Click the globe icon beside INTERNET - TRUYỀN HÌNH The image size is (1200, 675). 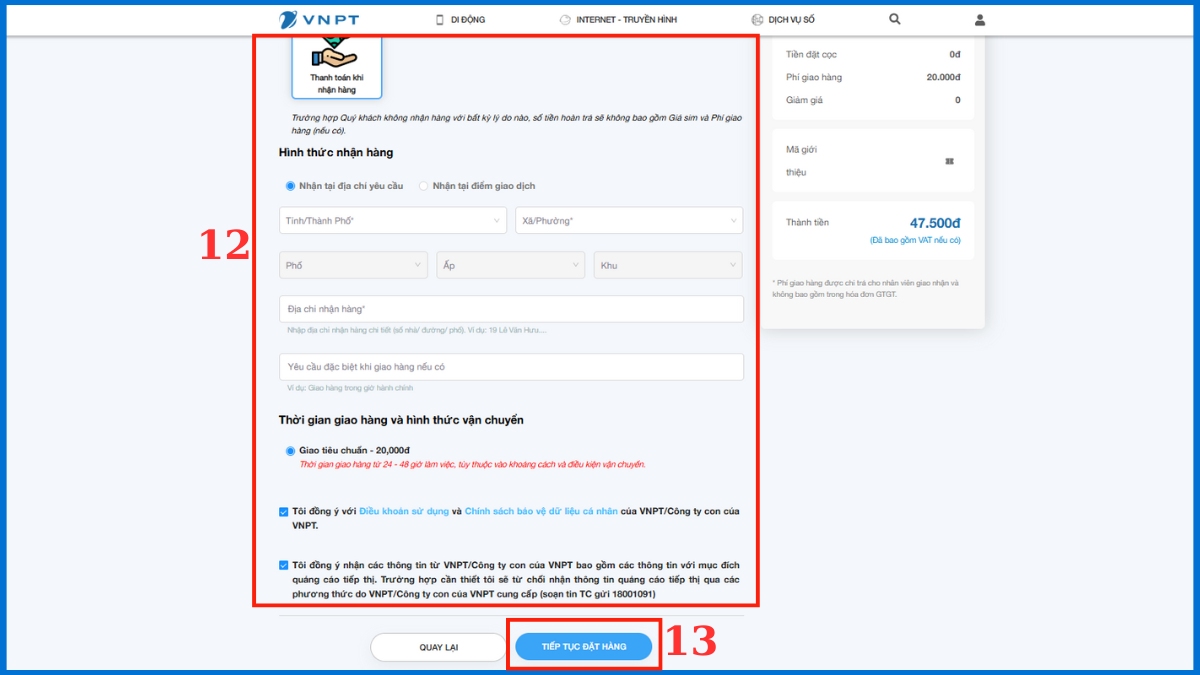coord(565,19)
